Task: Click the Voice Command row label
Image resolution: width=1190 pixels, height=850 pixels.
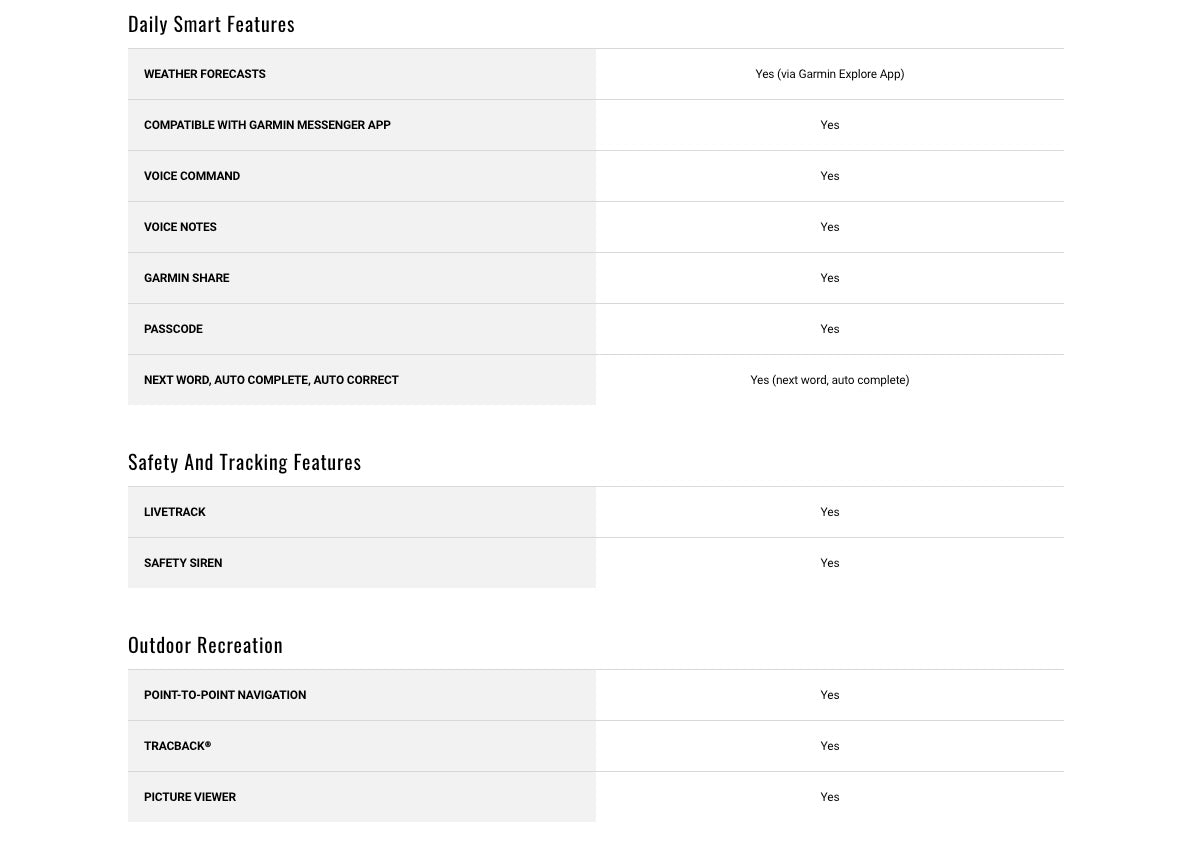Action: click(x=192, y=176)
